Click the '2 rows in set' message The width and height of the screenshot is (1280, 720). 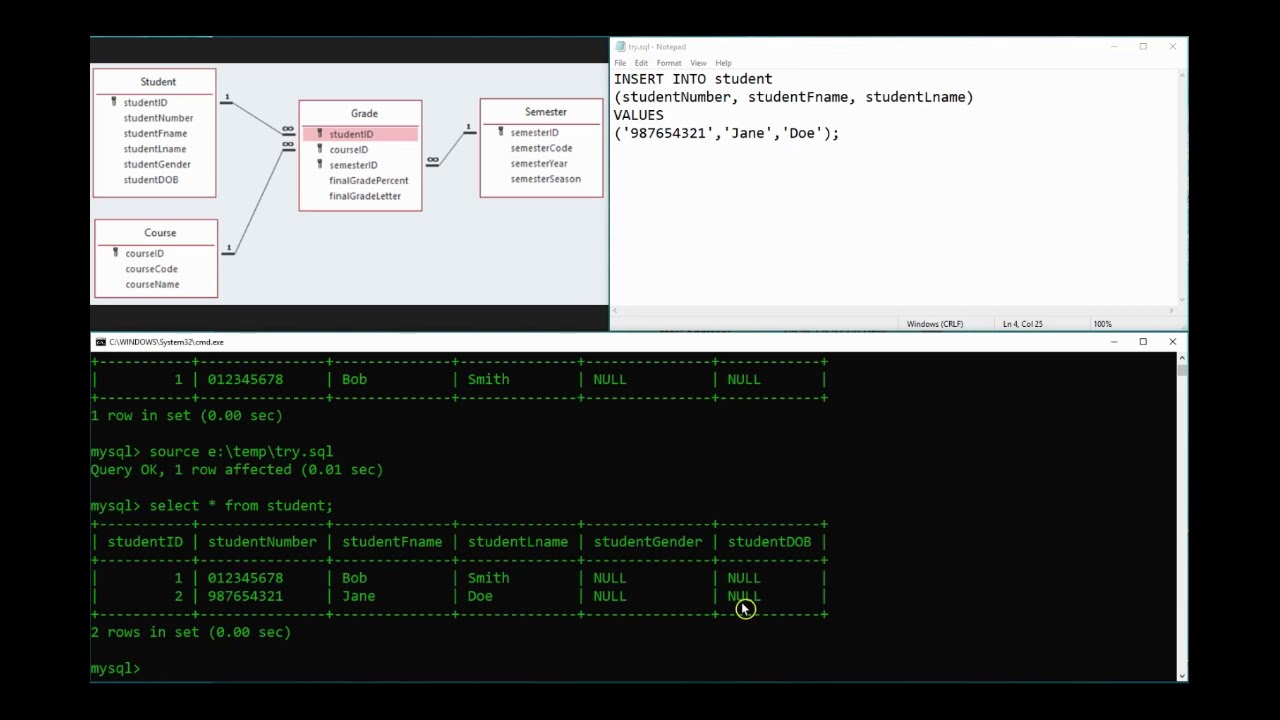click(191, 632)
